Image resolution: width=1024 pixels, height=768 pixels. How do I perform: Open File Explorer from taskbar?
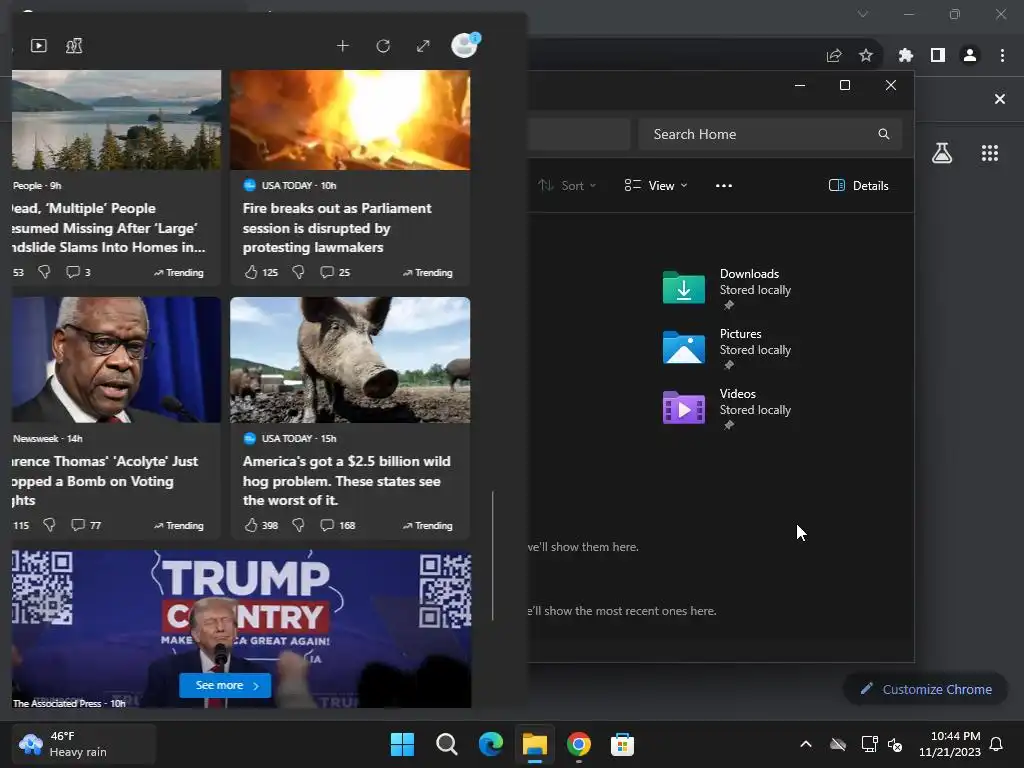[534, 744]
